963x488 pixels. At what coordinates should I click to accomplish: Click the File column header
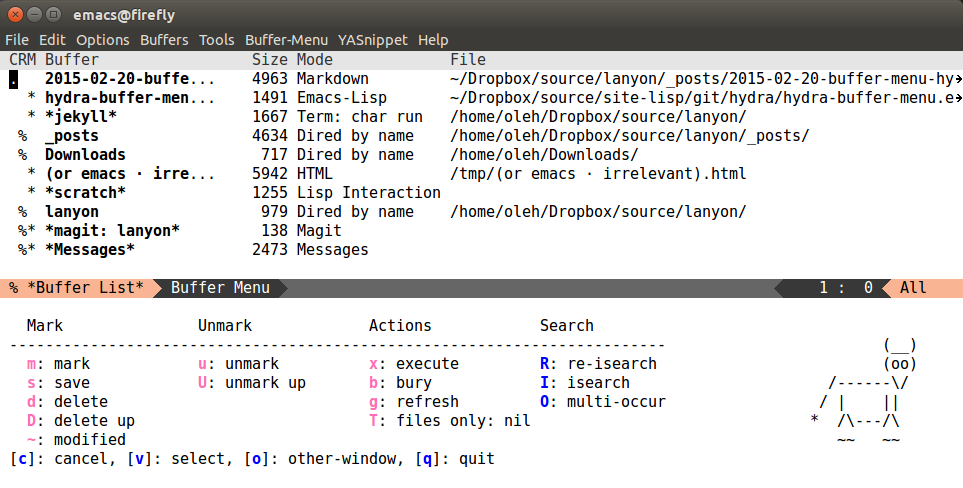click(x=468, y=60)
